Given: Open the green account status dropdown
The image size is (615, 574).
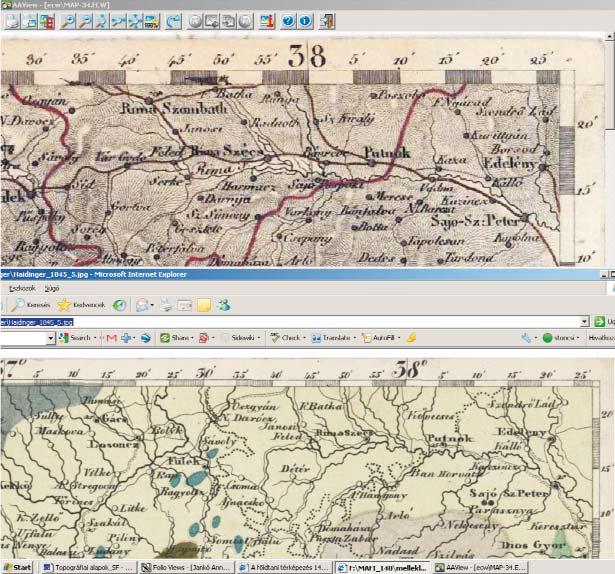Looking at the screenshot, I should point(561,338).
